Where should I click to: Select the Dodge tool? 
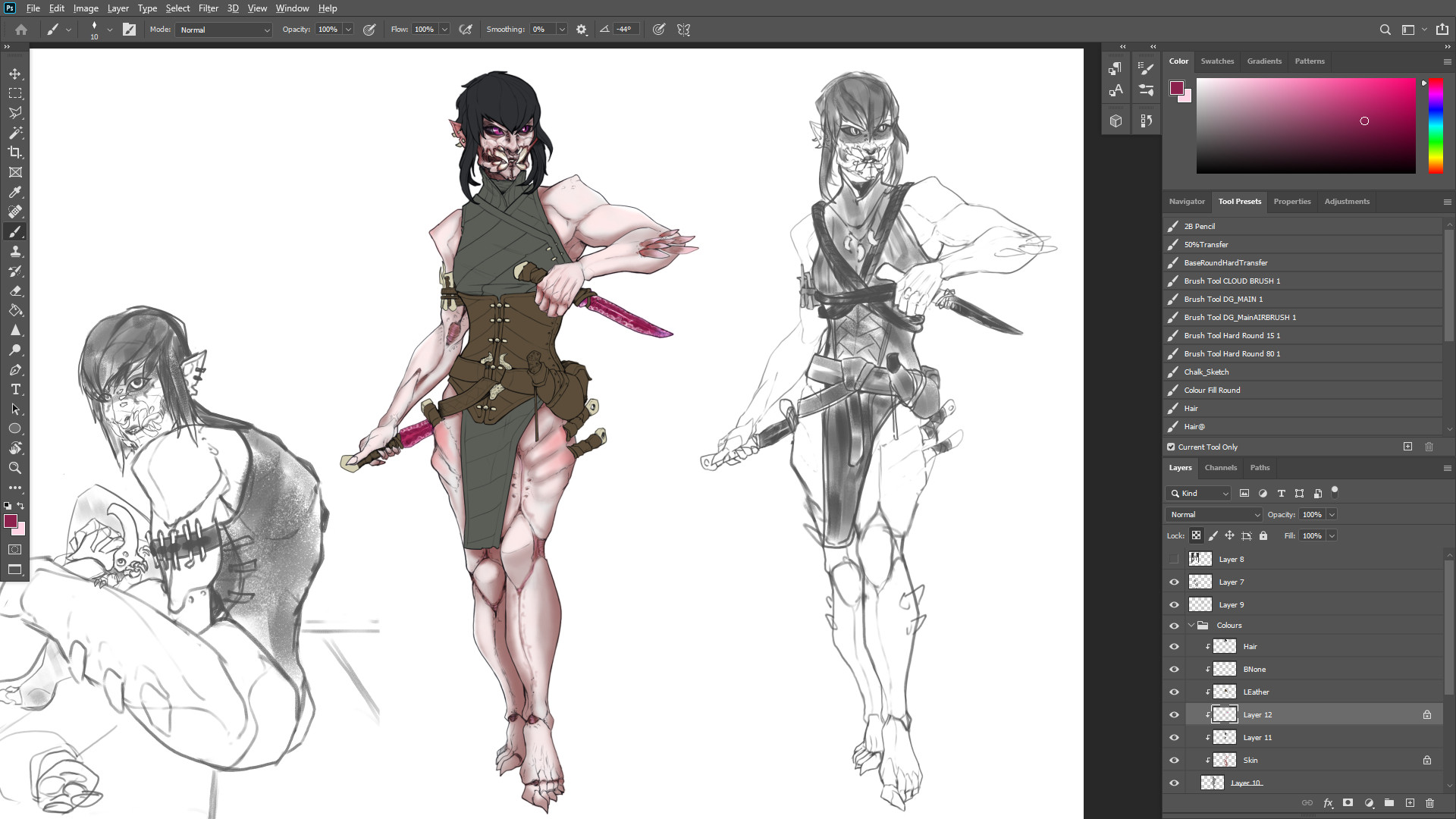[15, 350]
